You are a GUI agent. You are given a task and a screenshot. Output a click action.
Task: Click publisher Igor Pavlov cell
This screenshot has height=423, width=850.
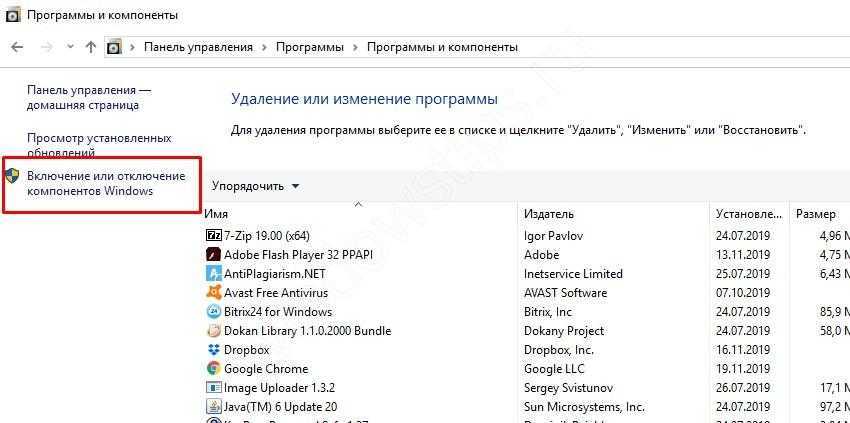coord(553,236)
